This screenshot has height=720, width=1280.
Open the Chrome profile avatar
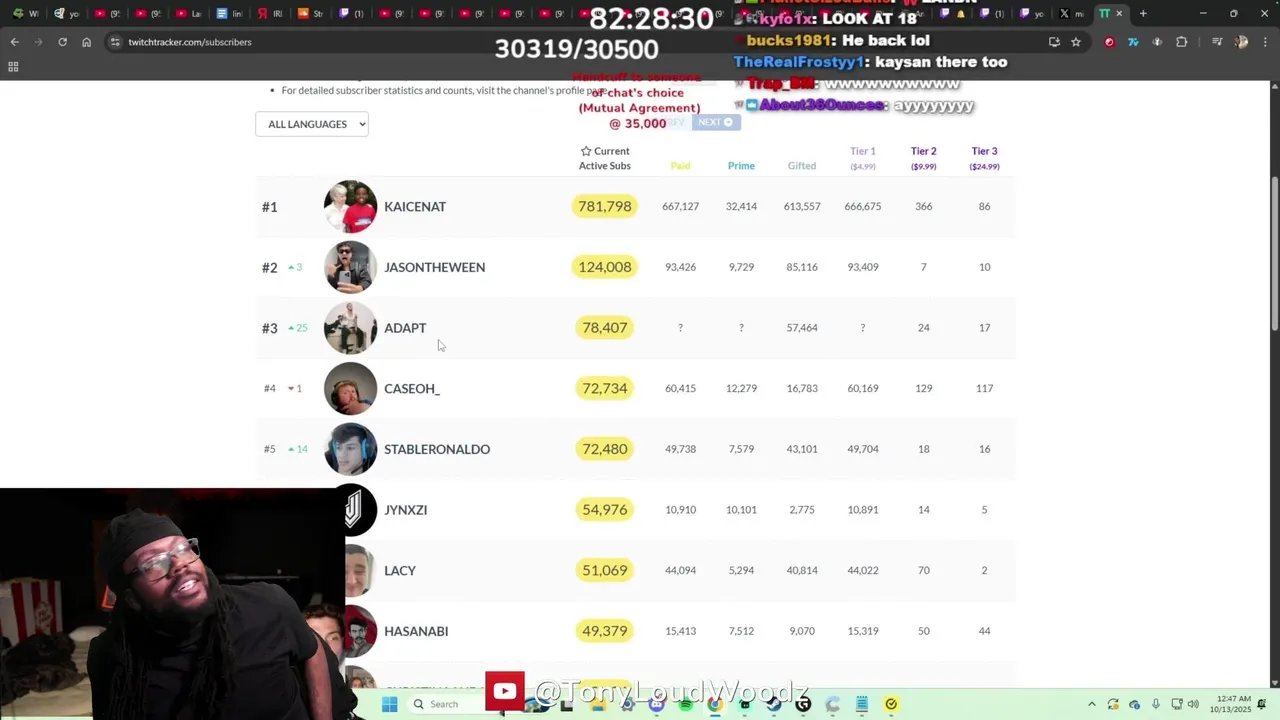pyautogui.click(x=1241, y=42)
